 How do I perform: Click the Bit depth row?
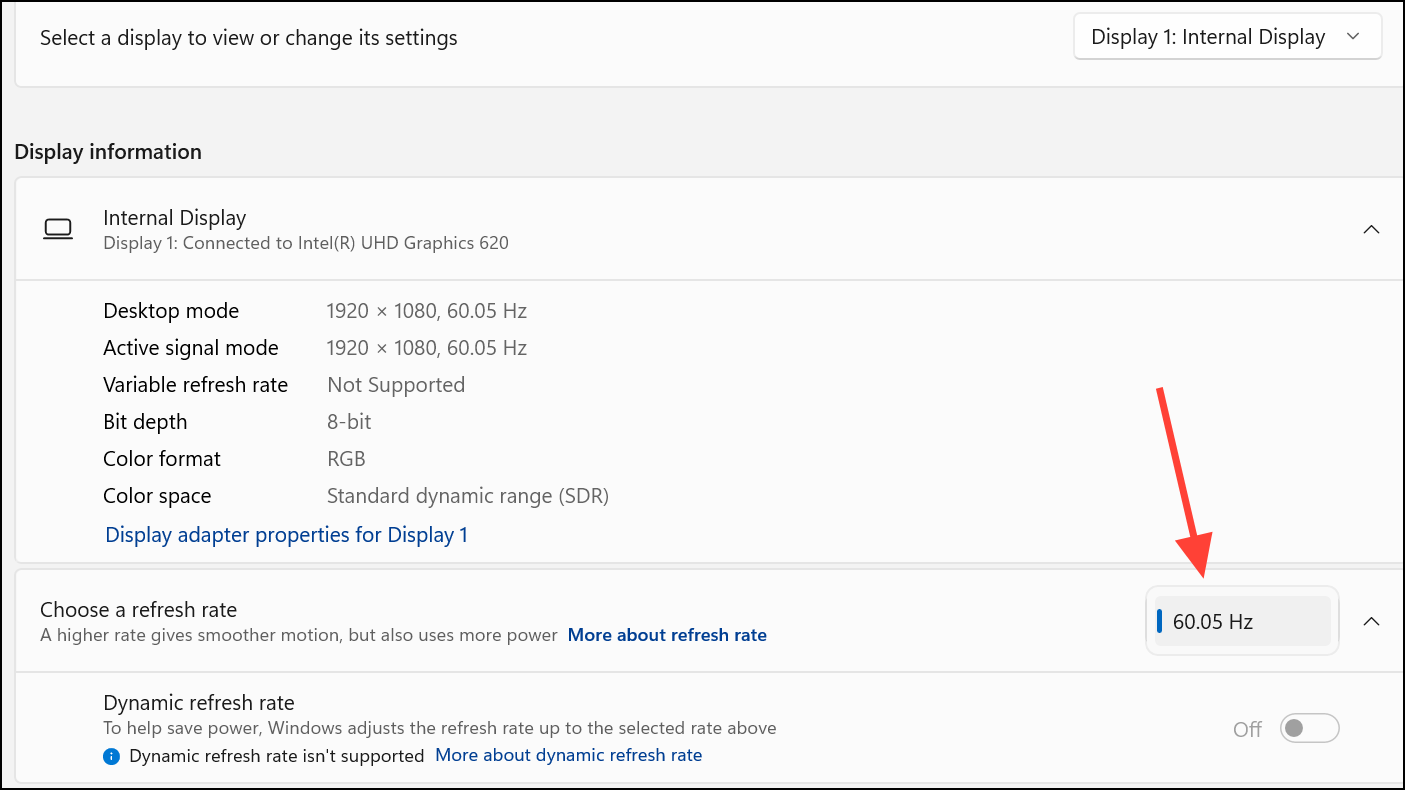pyautogui.click(x=145, y=421)
